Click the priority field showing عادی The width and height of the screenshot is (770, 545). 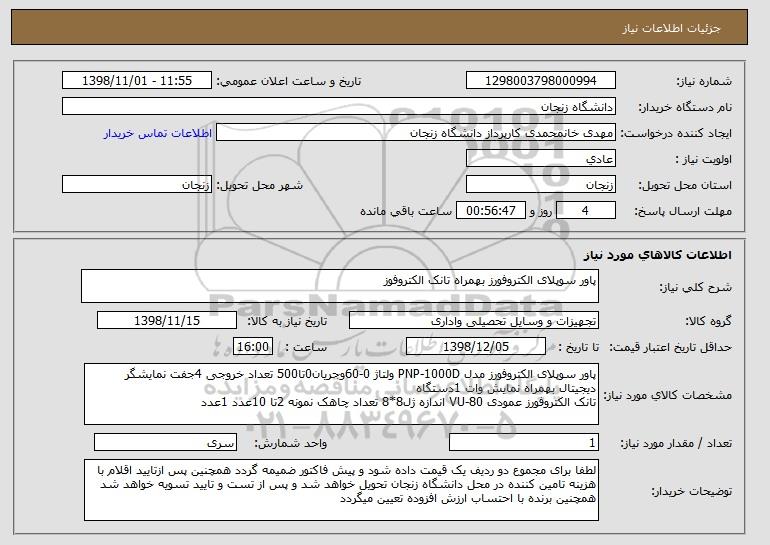tap(541, 159)
